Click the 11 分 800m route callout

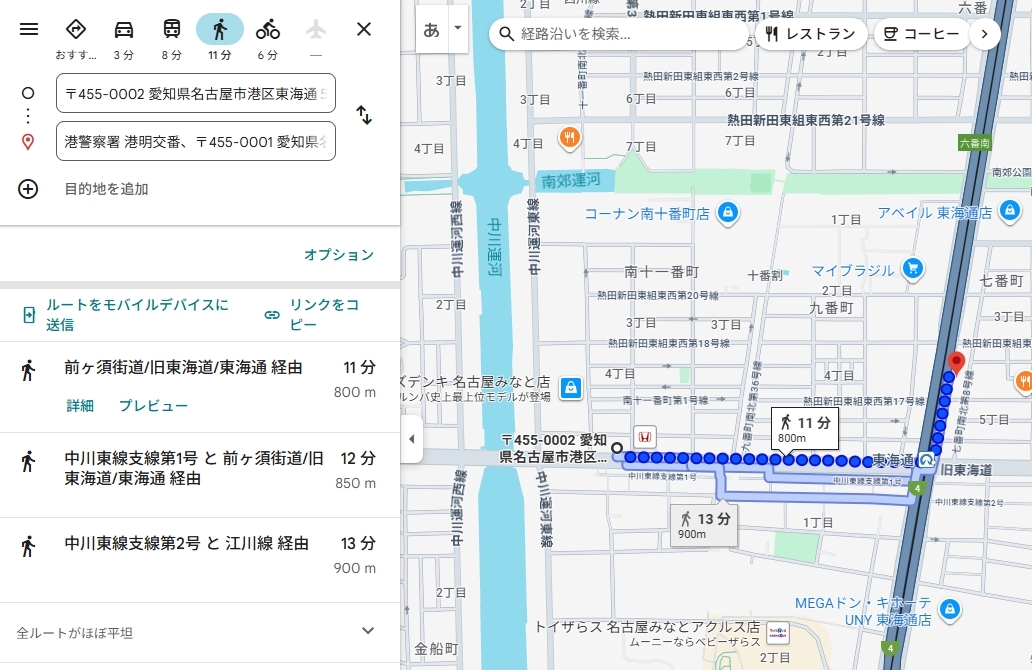(x=805, y=428)
